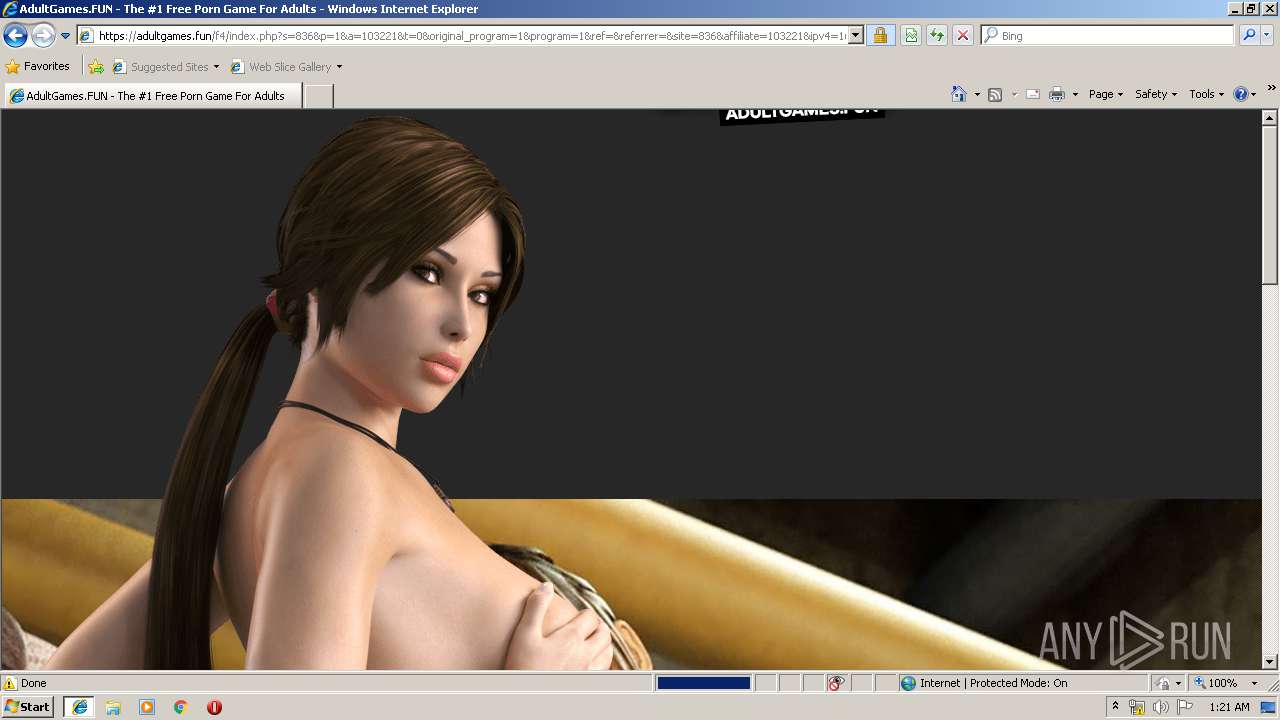Click the search magnifier button

pyautogui.click(x=1248, y=36)
